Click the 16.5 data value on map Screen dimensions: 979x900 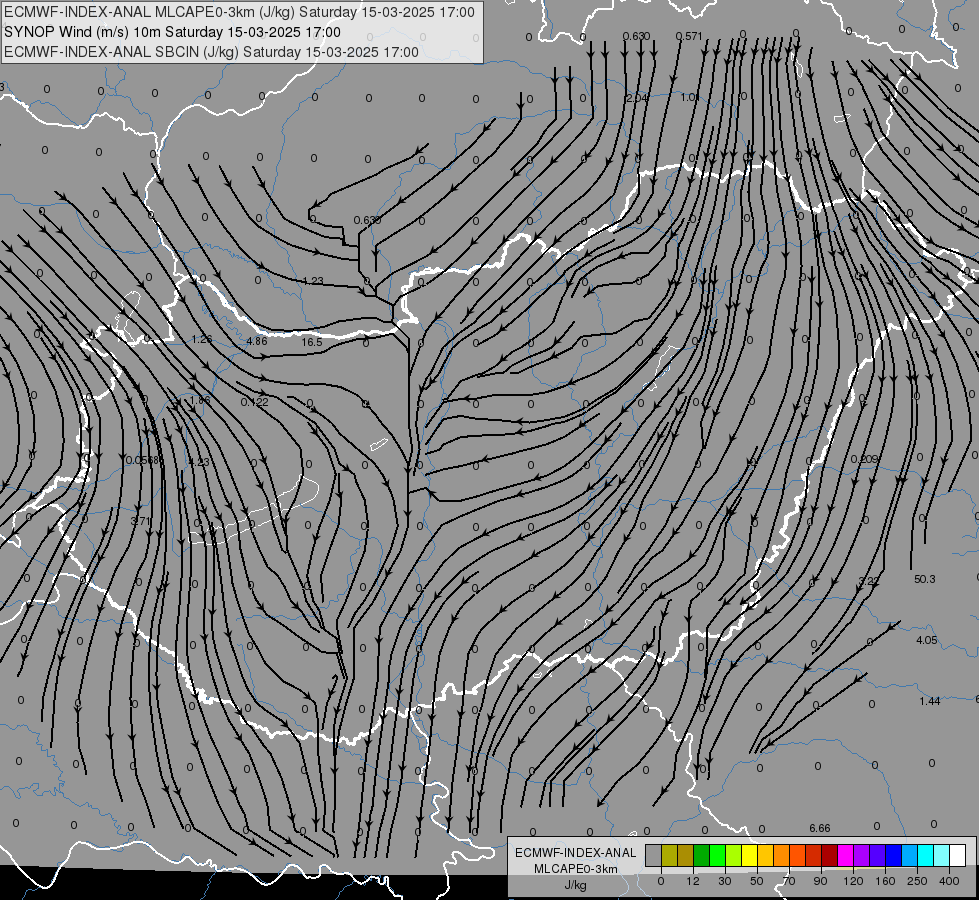312,342
